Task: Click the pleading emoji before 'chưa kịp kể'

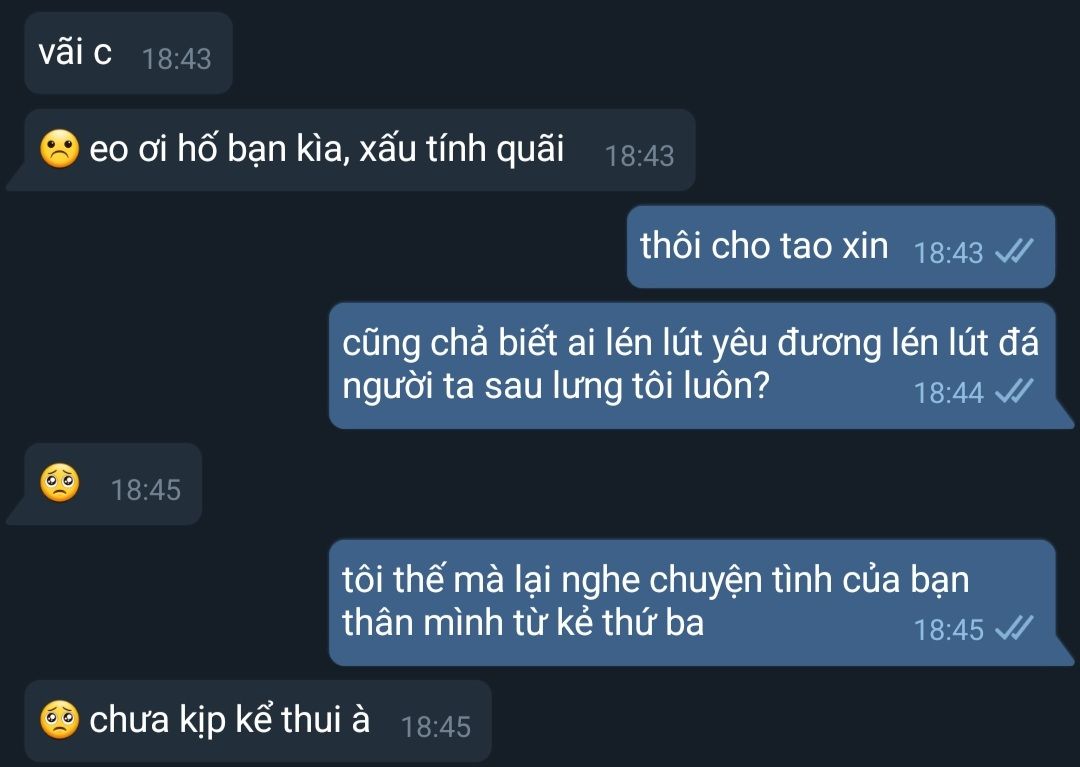Action: coord(59,719)
